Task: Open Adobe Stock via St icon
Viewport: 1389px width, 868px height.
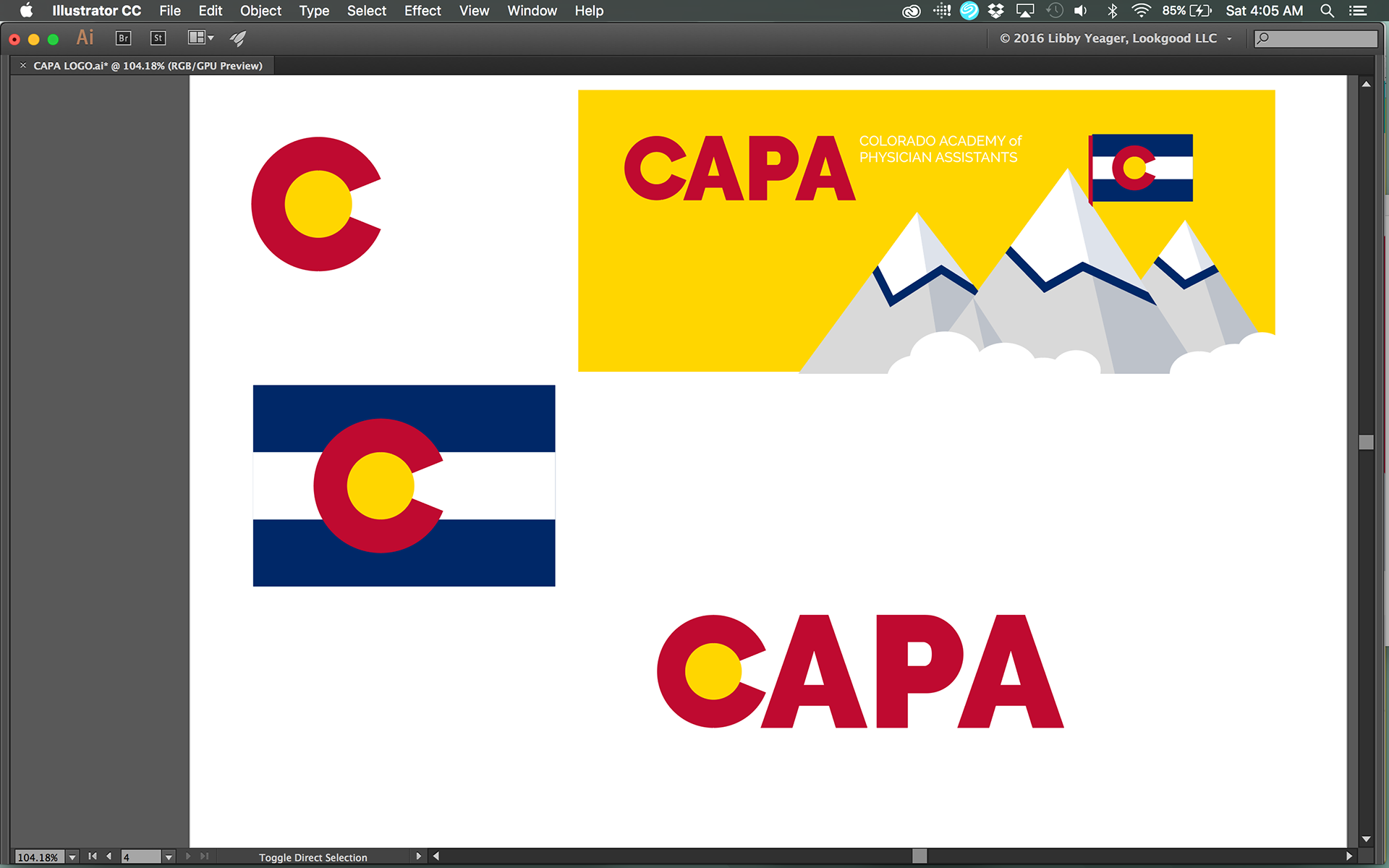Action: click(158, 38)
